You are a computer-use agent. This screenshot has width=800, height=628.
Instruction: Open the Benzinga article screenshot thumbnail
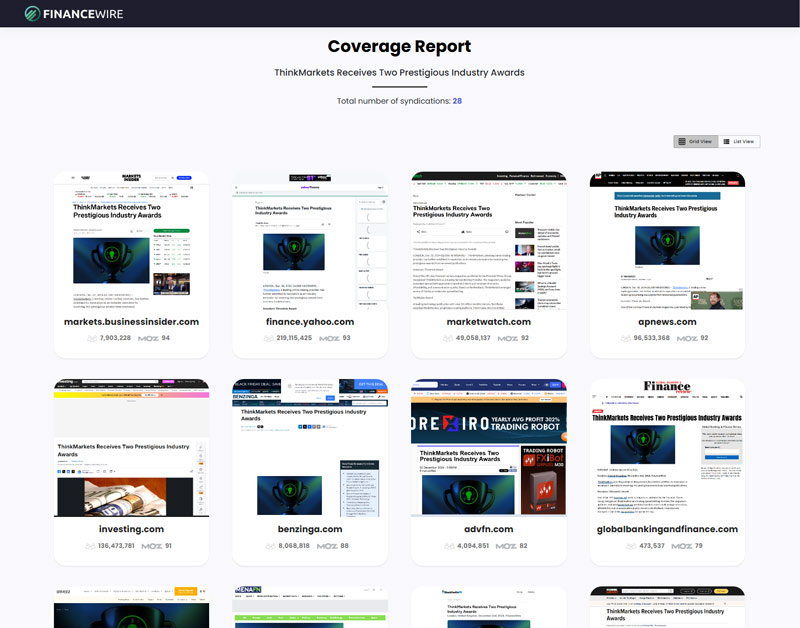(x=310, y=448)
